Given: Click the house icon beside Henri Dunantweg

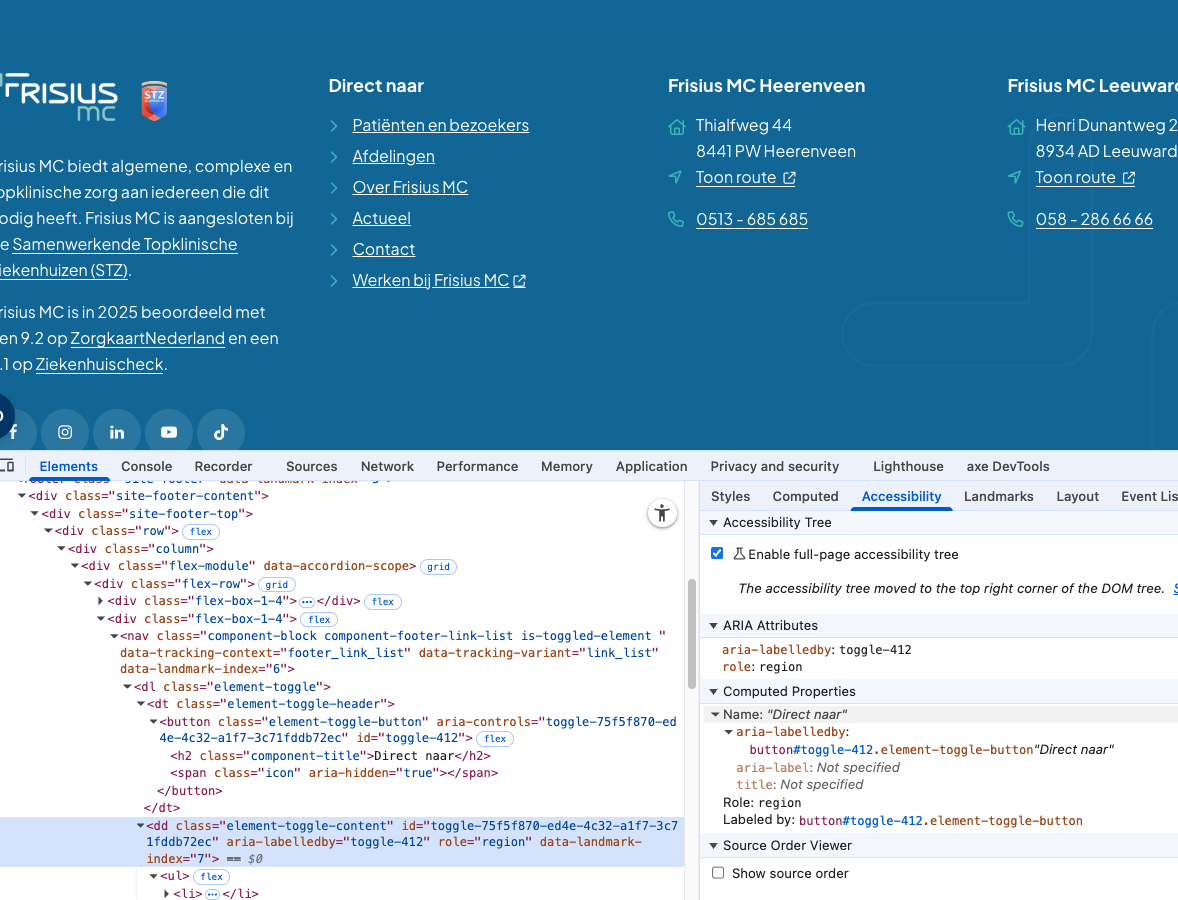Looking at the screenshot, I should tap(1016, 127).
